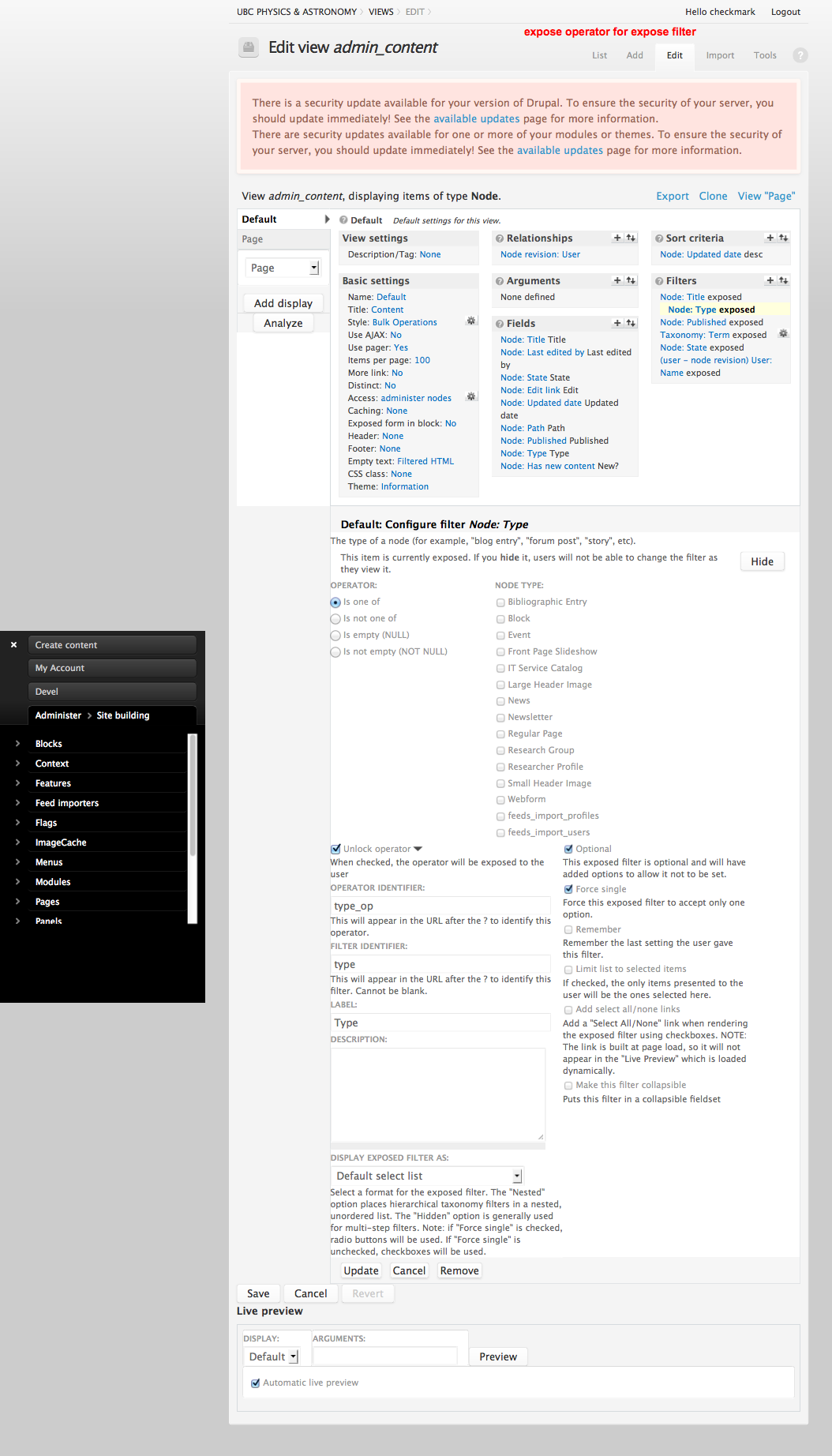The image size is (832, 1456).
Task: Open the Display exposed filter as dropdown
Action: tap(427, 1176)
